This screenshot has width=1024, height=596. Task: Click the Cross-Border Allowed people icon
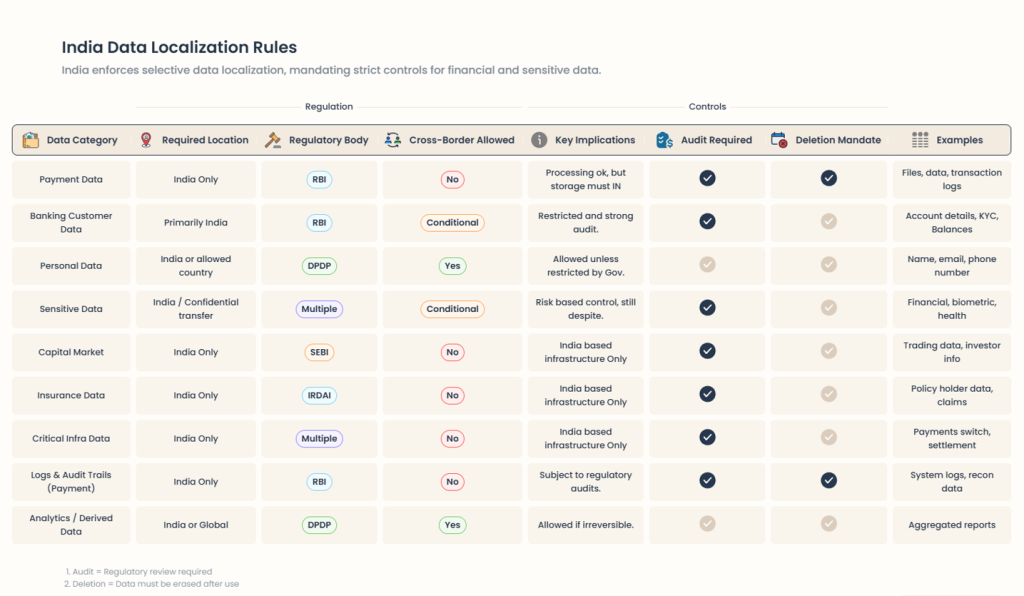coord(393,140)
